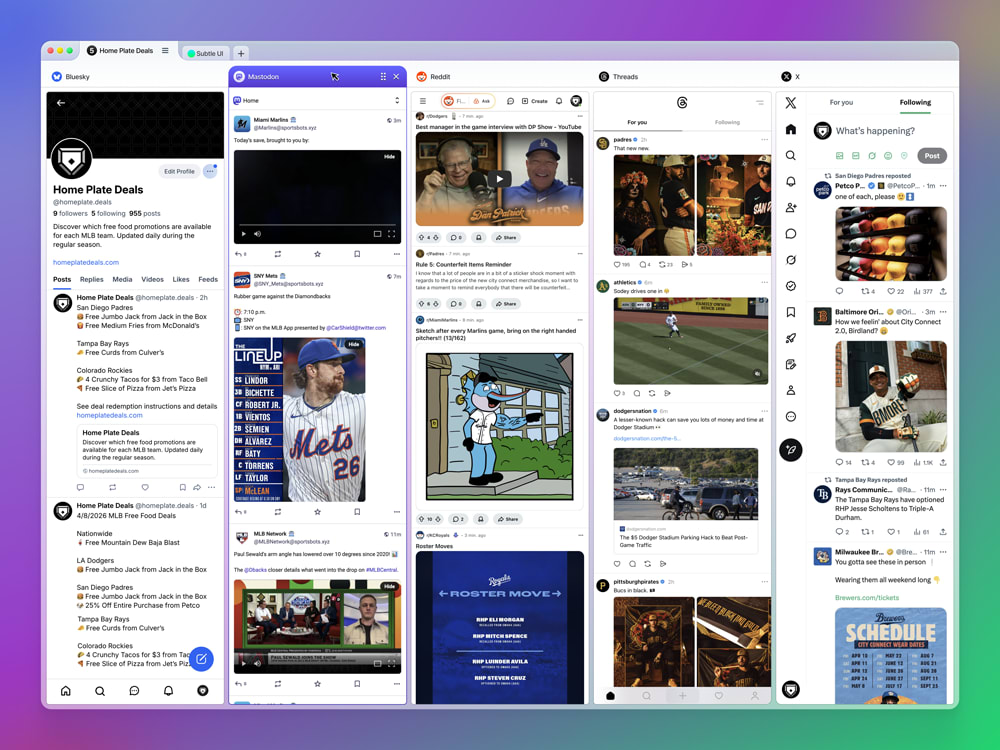
Task: Click into What's happening compose field
Action: tap(875, 131)
